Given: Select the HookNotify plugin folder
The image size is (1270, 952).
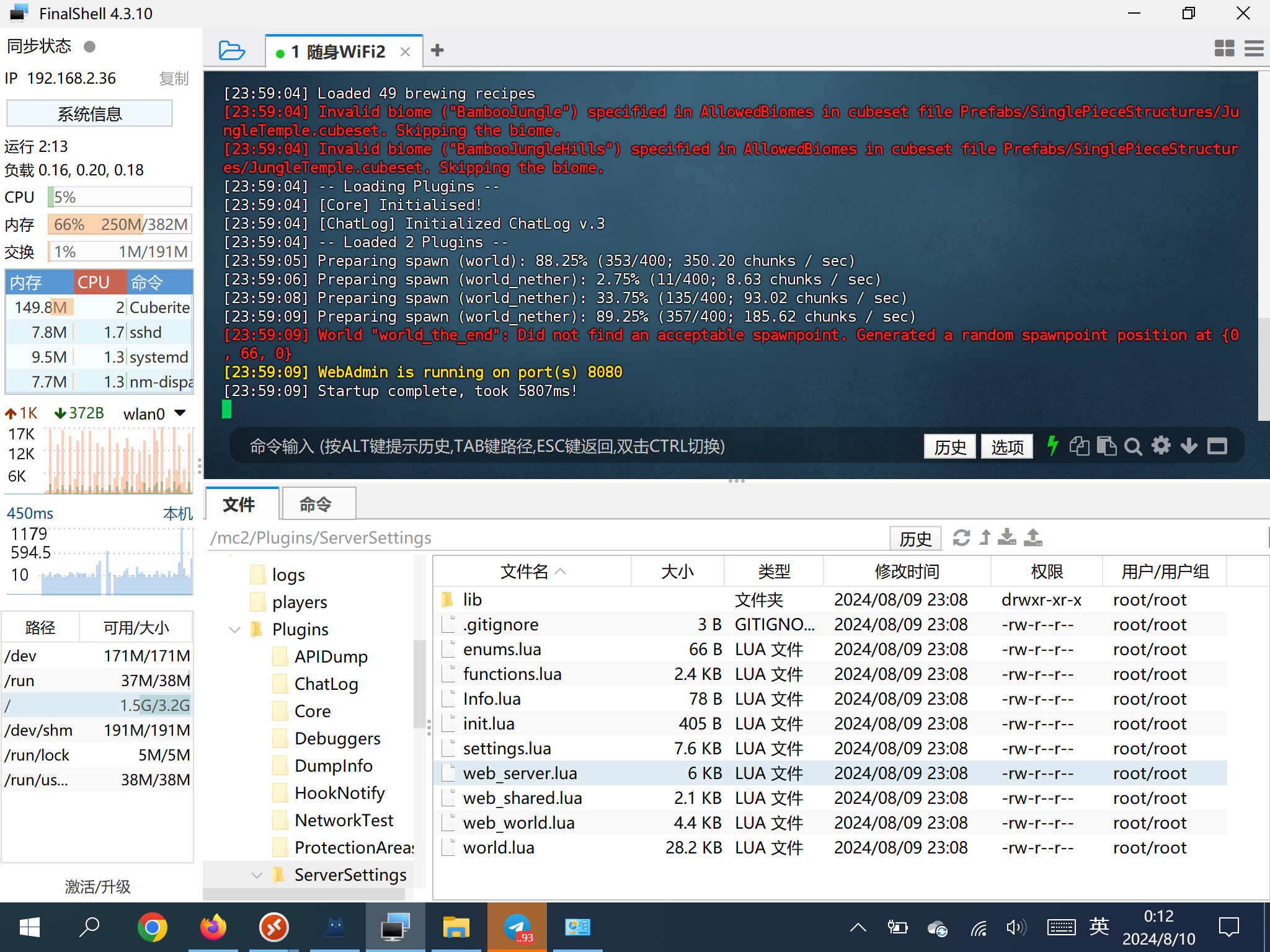Looking at the screenshot, I should [x=339, y=793].
